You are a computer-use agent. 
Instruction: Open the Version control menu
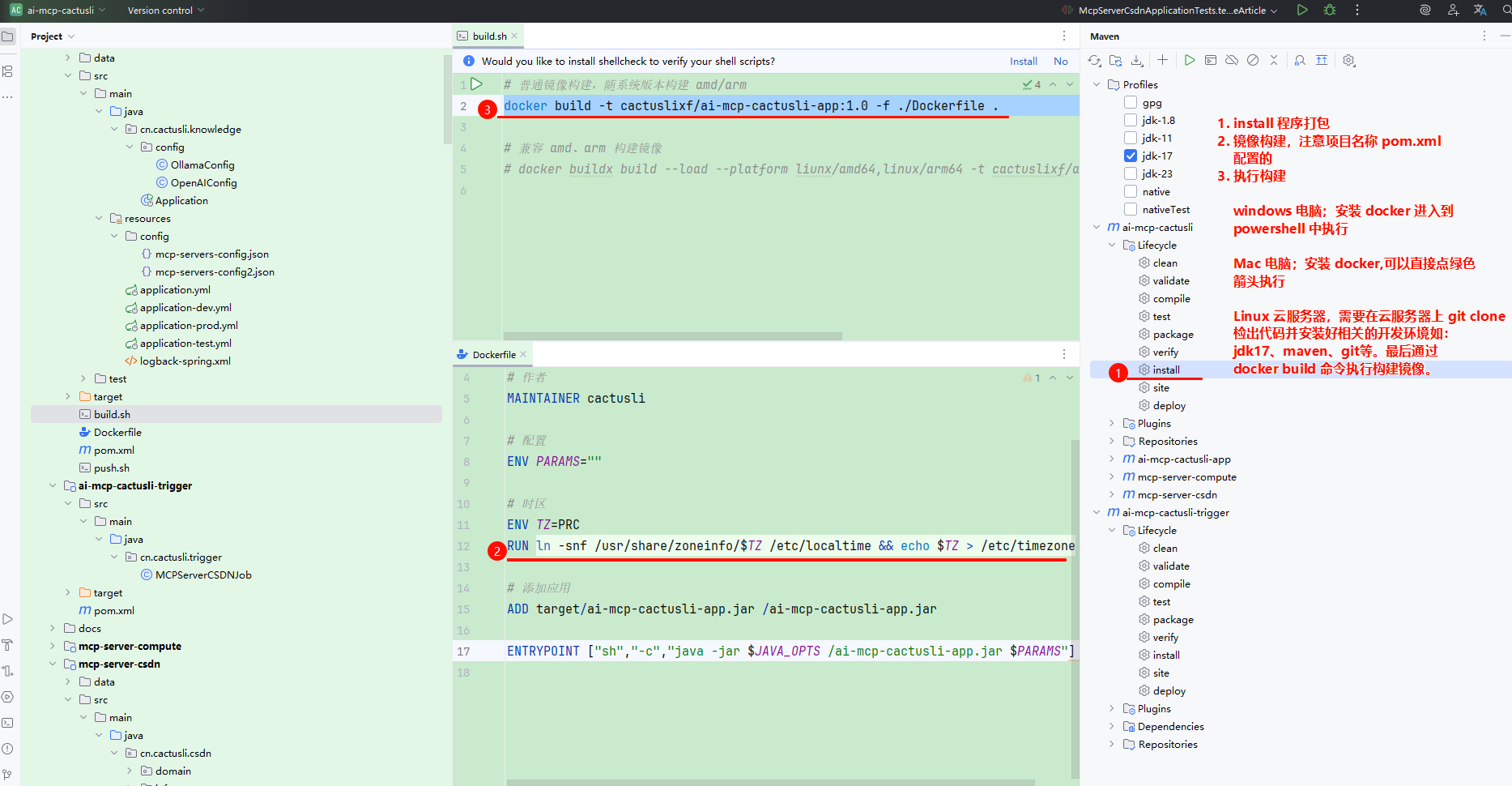tap(166, 11)
